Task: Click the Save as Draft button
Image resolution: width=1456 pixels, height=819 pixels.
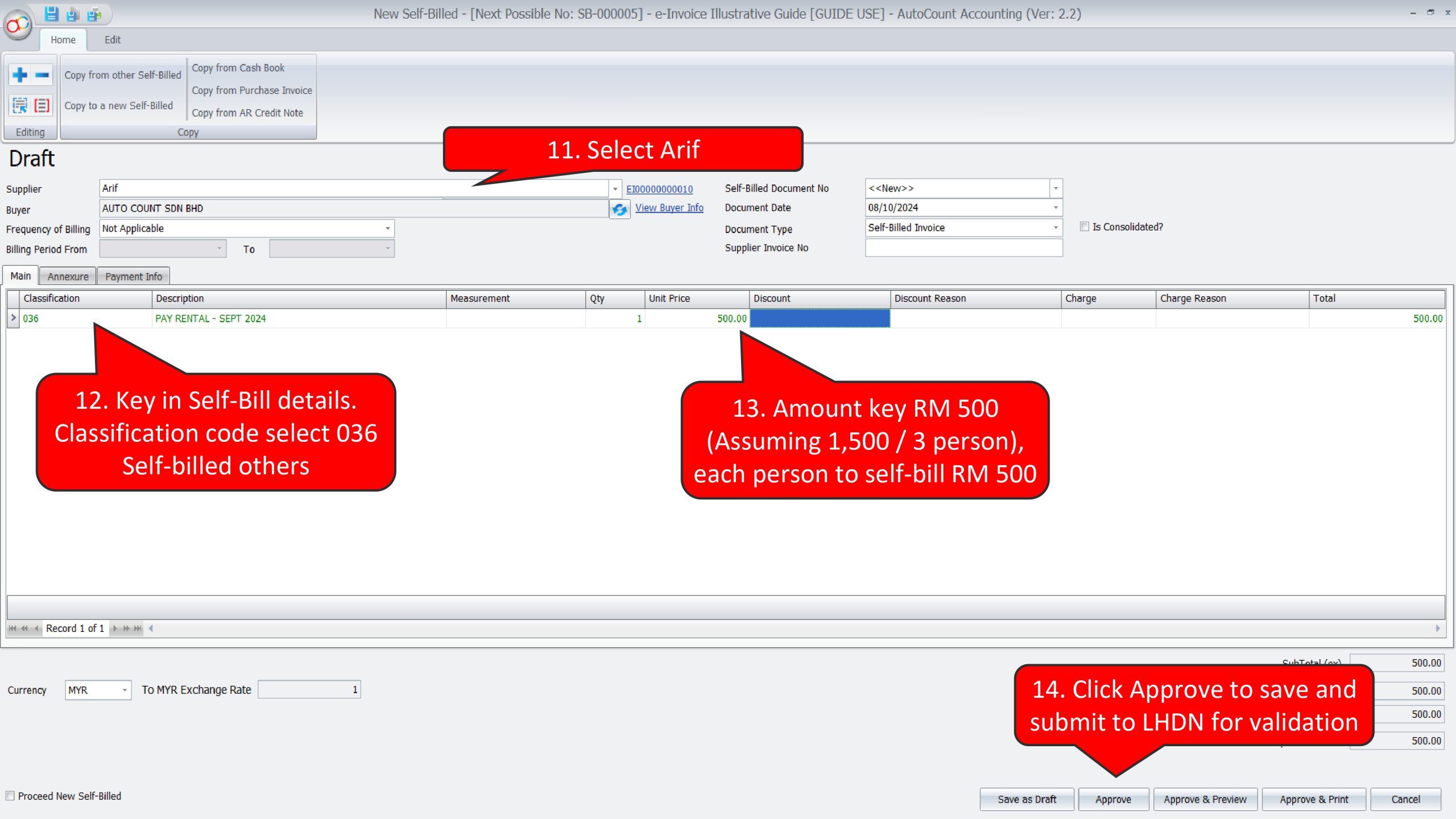Action: 1027,799
